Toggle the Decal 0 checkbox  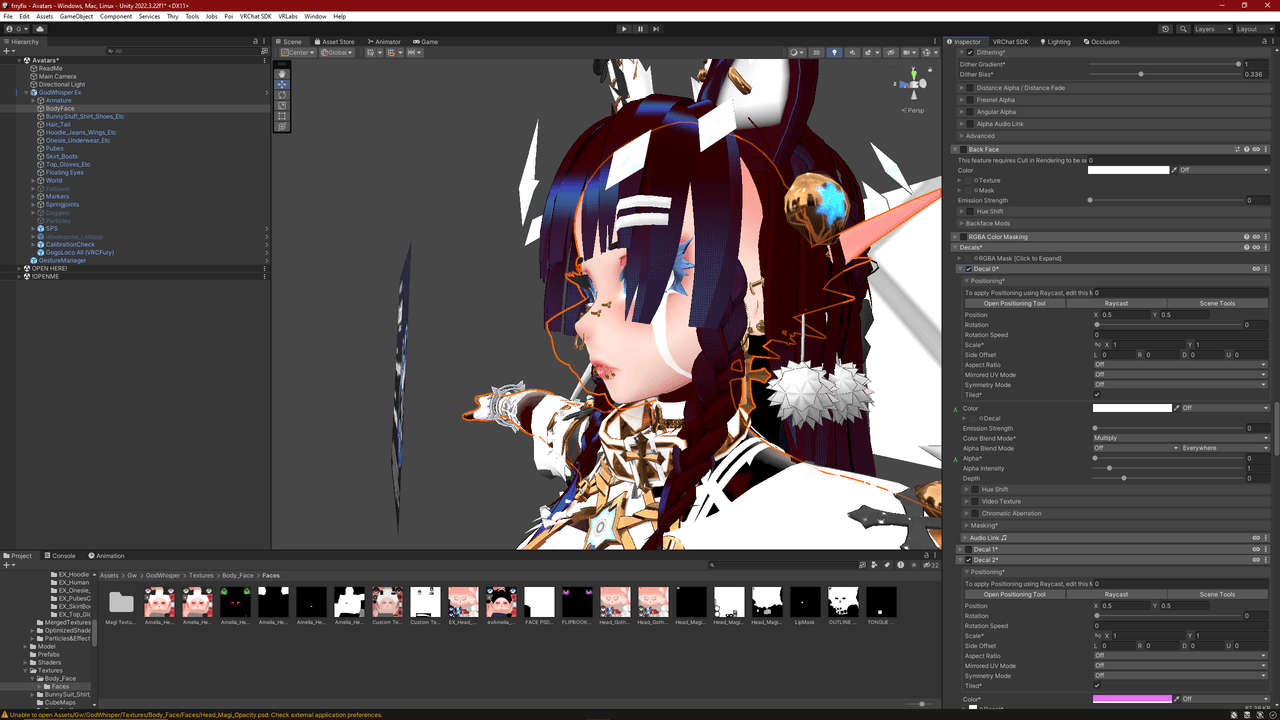(969, 269)
